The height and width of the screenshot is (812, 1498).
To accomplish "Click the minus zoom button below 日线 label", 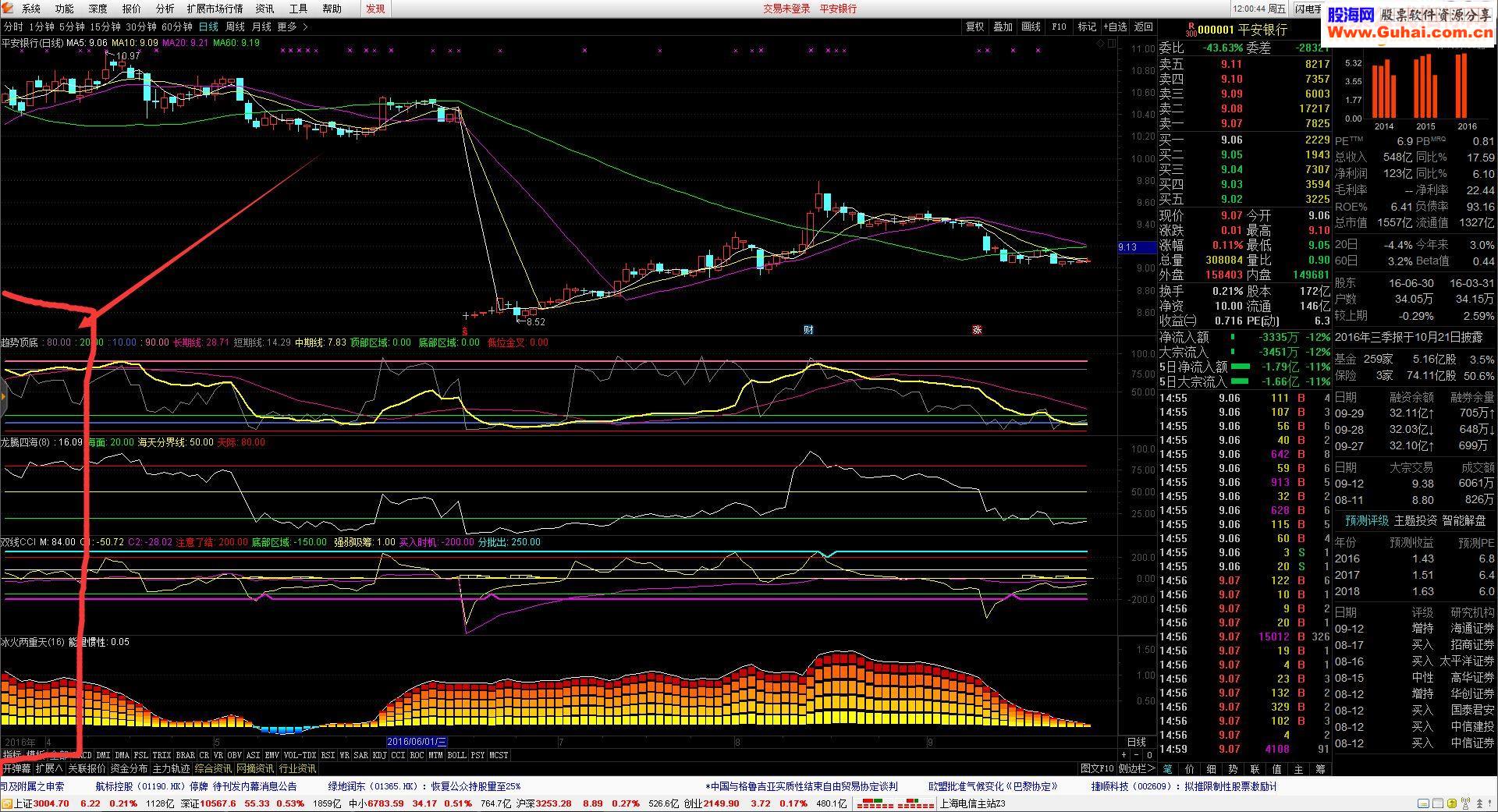I will point(1137,755).
